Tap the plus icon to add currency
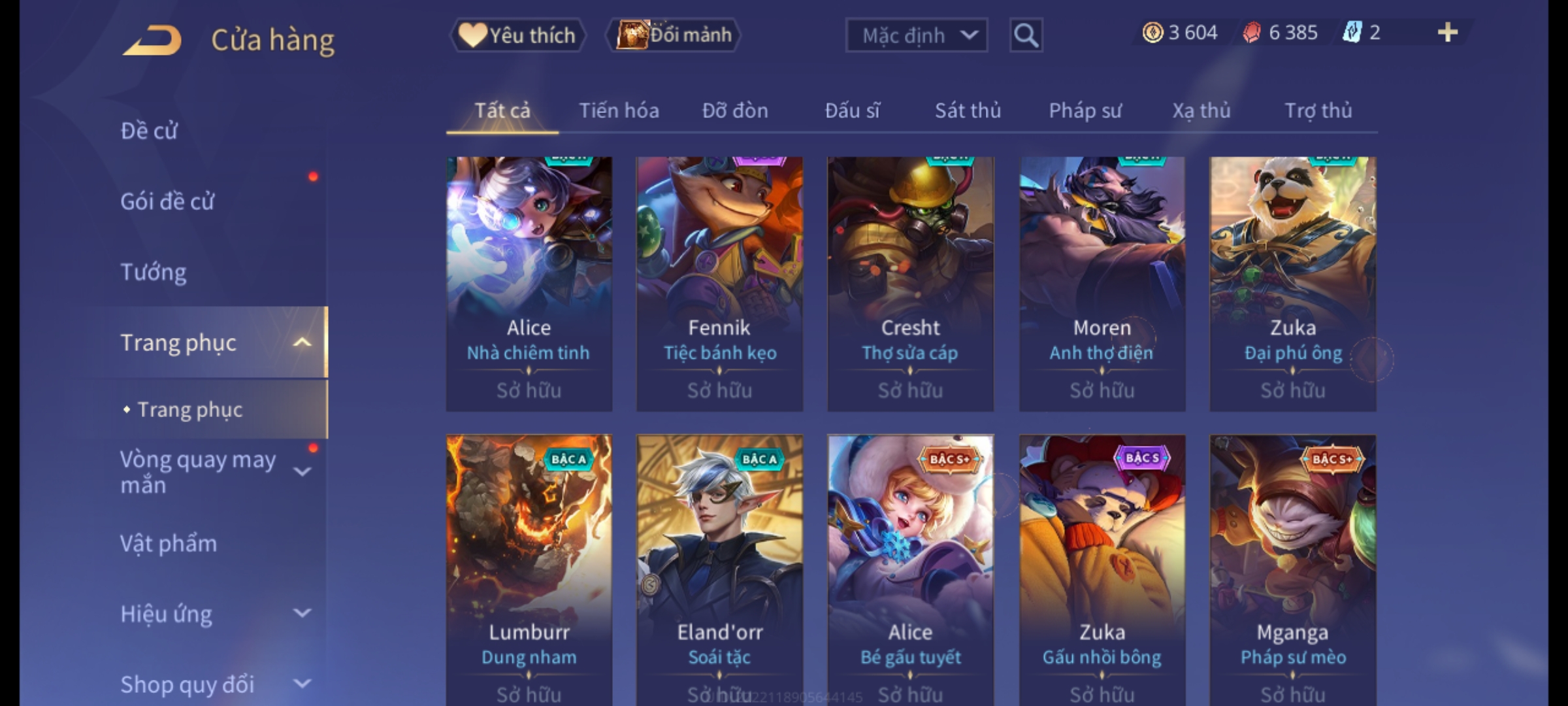Screen dimensions: 1568x706 tap(1448, 33)
